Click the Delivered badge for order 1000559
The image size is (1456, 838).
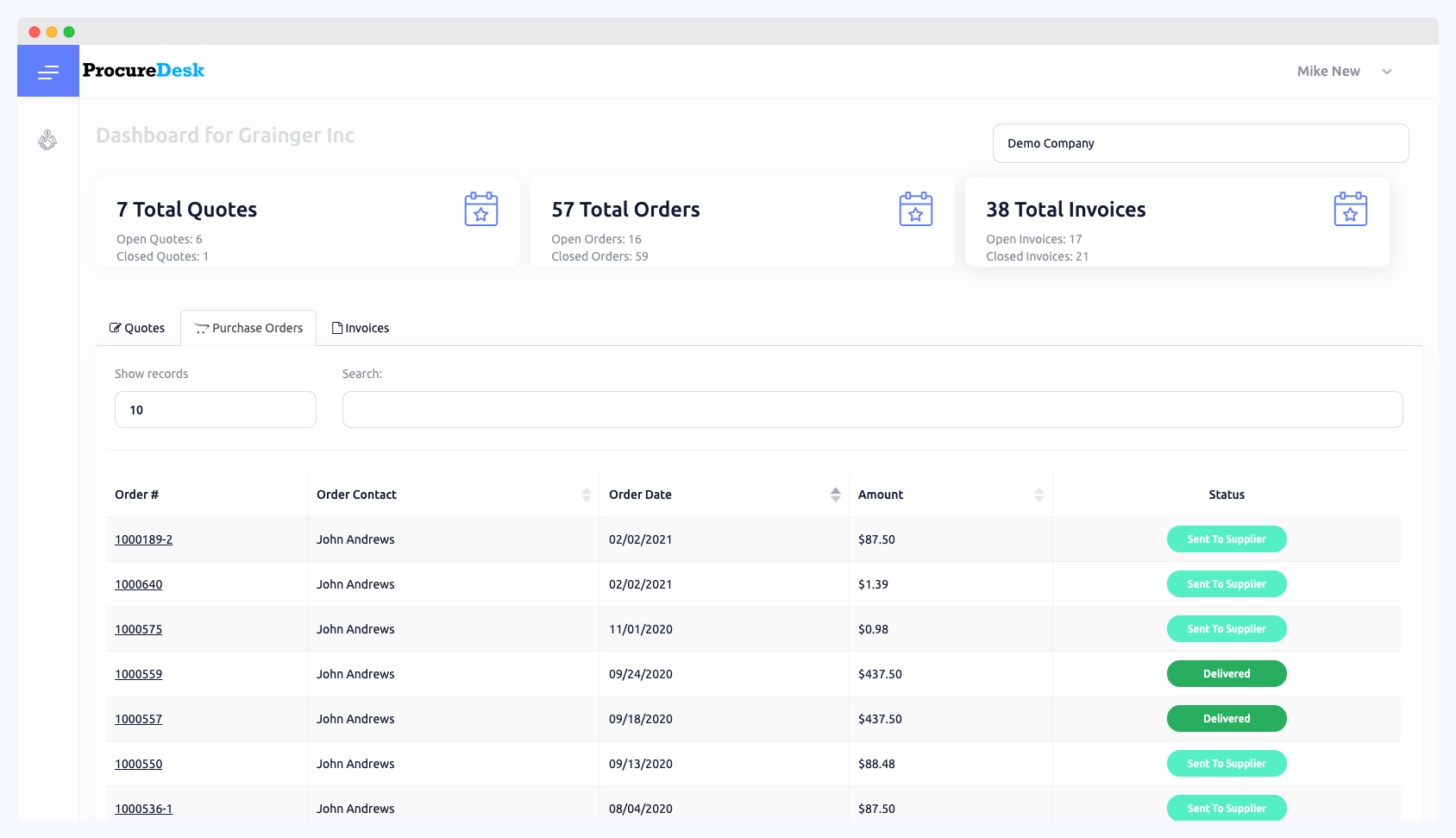(x=1227, y=673)
